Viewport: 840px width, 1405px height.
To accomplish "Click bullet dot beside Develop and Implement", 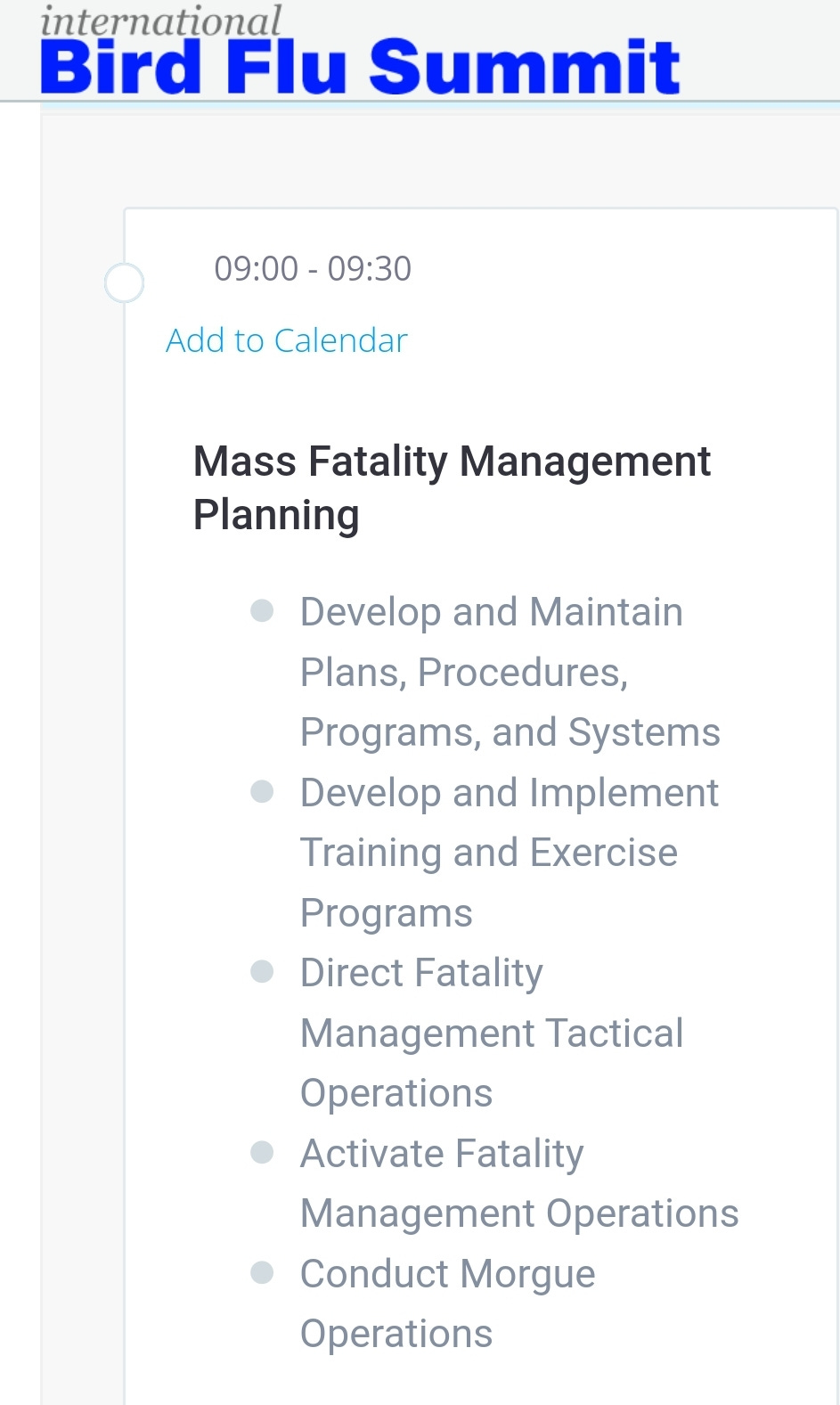I will 262,791.
